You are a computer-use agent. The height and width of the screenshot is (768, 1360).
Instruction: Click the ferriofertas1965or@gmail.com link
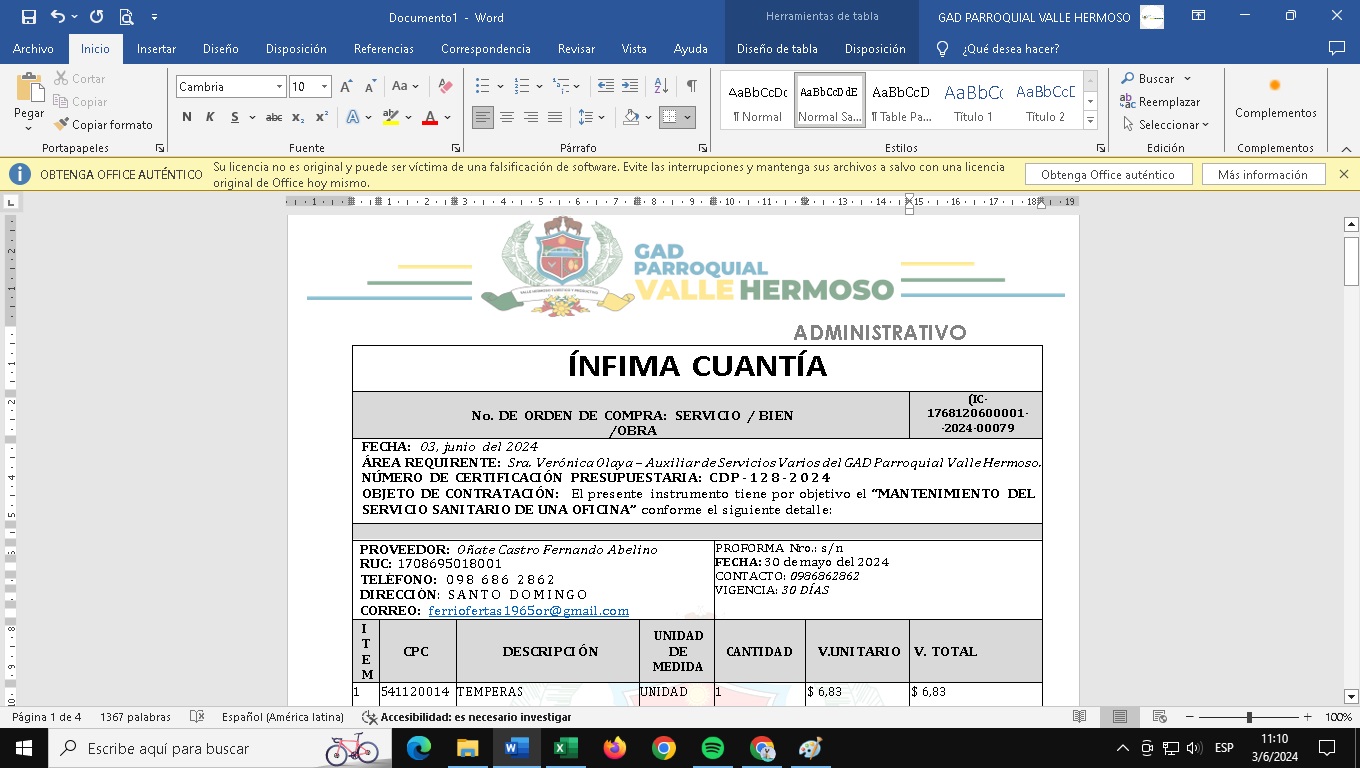(528, 611)
